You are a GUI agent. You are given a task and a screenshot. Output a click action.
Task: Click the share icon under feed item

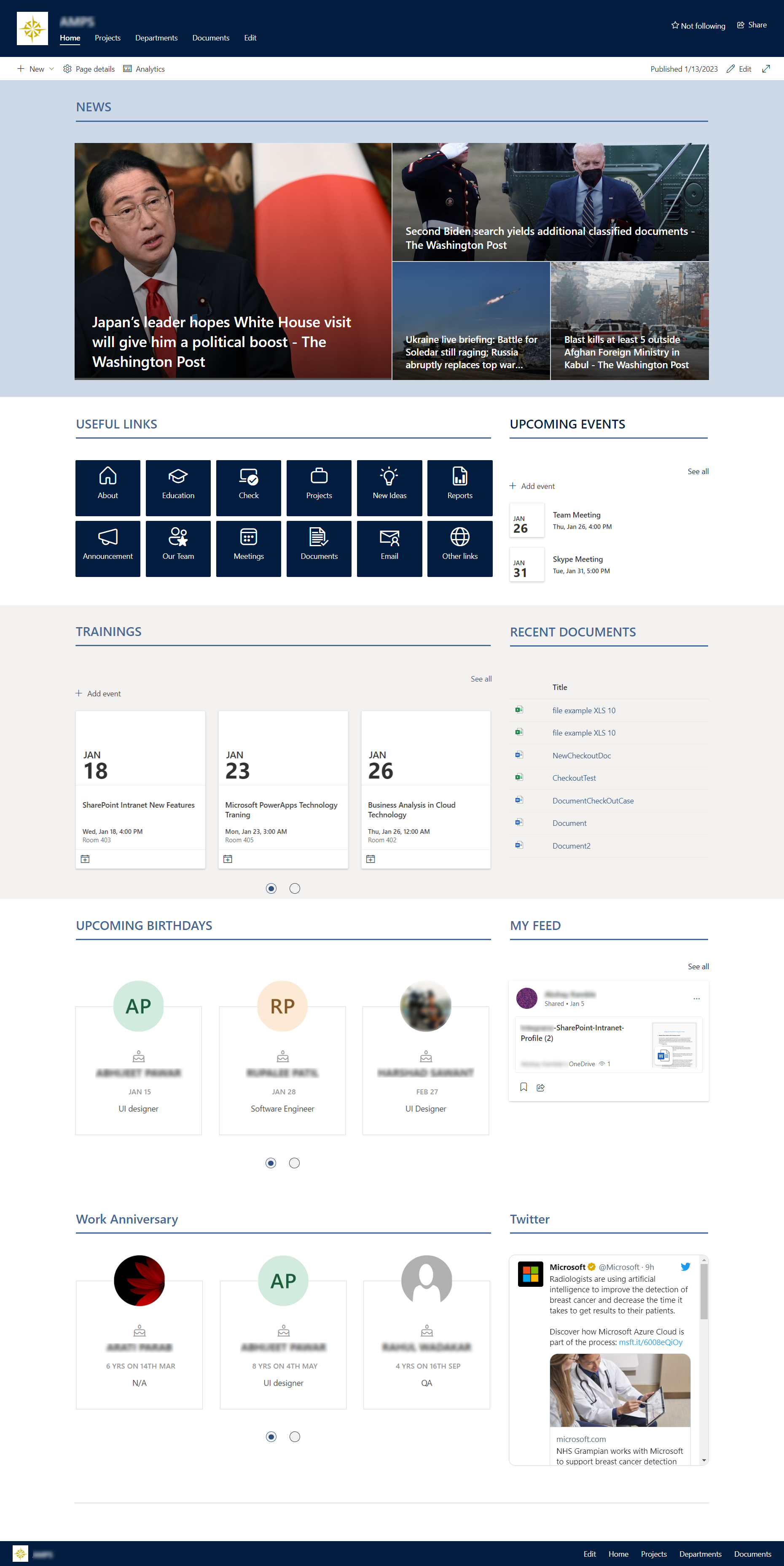[x=540, y=1088]
